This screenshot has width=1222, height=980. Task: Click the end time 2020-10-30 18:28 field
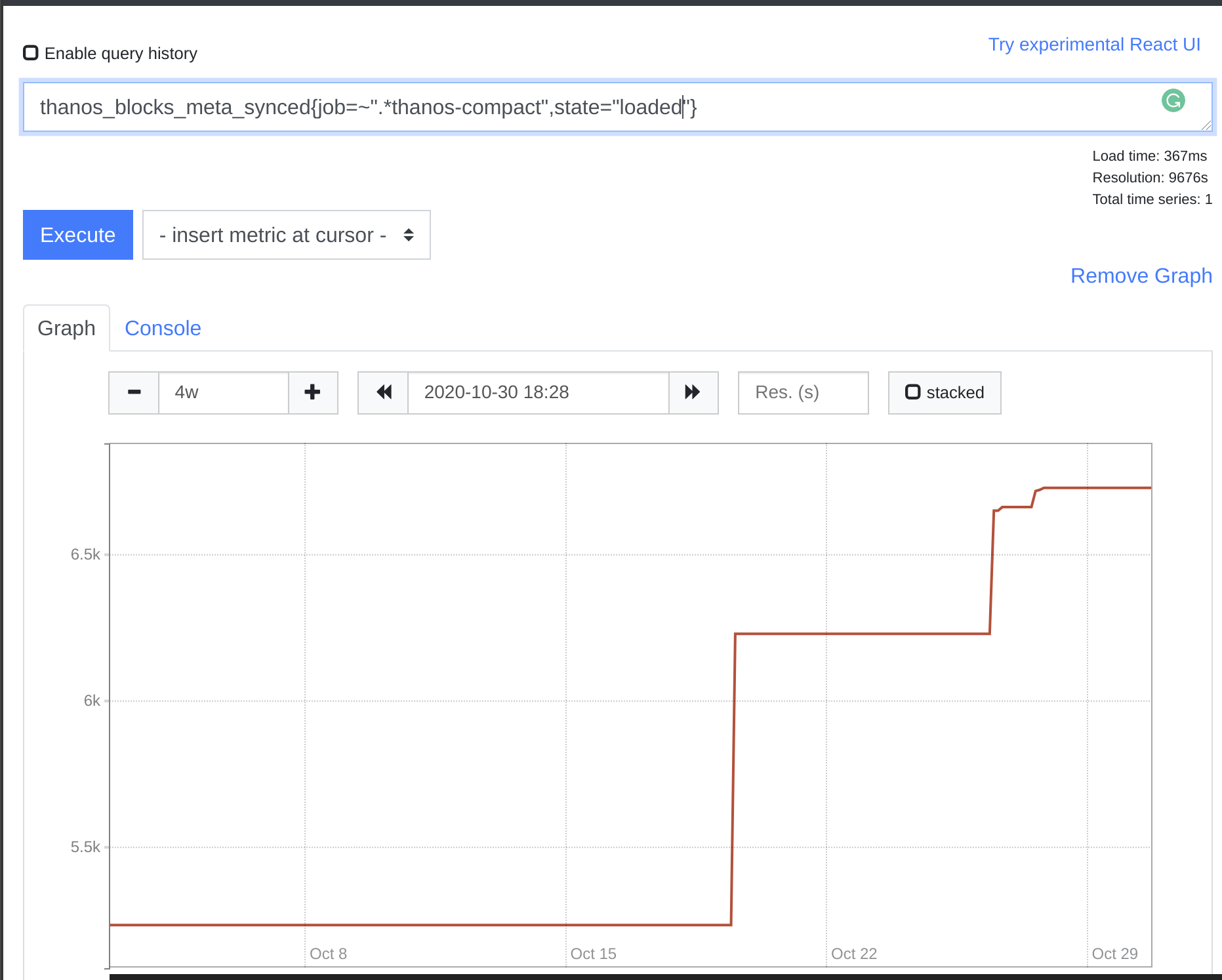(x=538, y=392)
